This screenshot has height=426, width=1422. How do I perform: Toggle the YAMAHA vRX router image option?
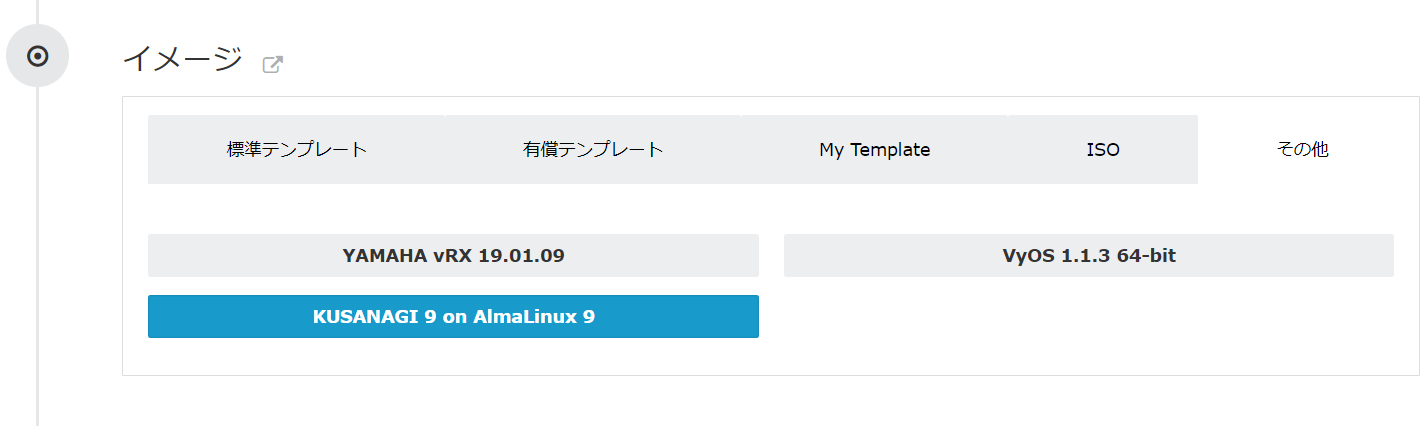click(x=453, y=256)
